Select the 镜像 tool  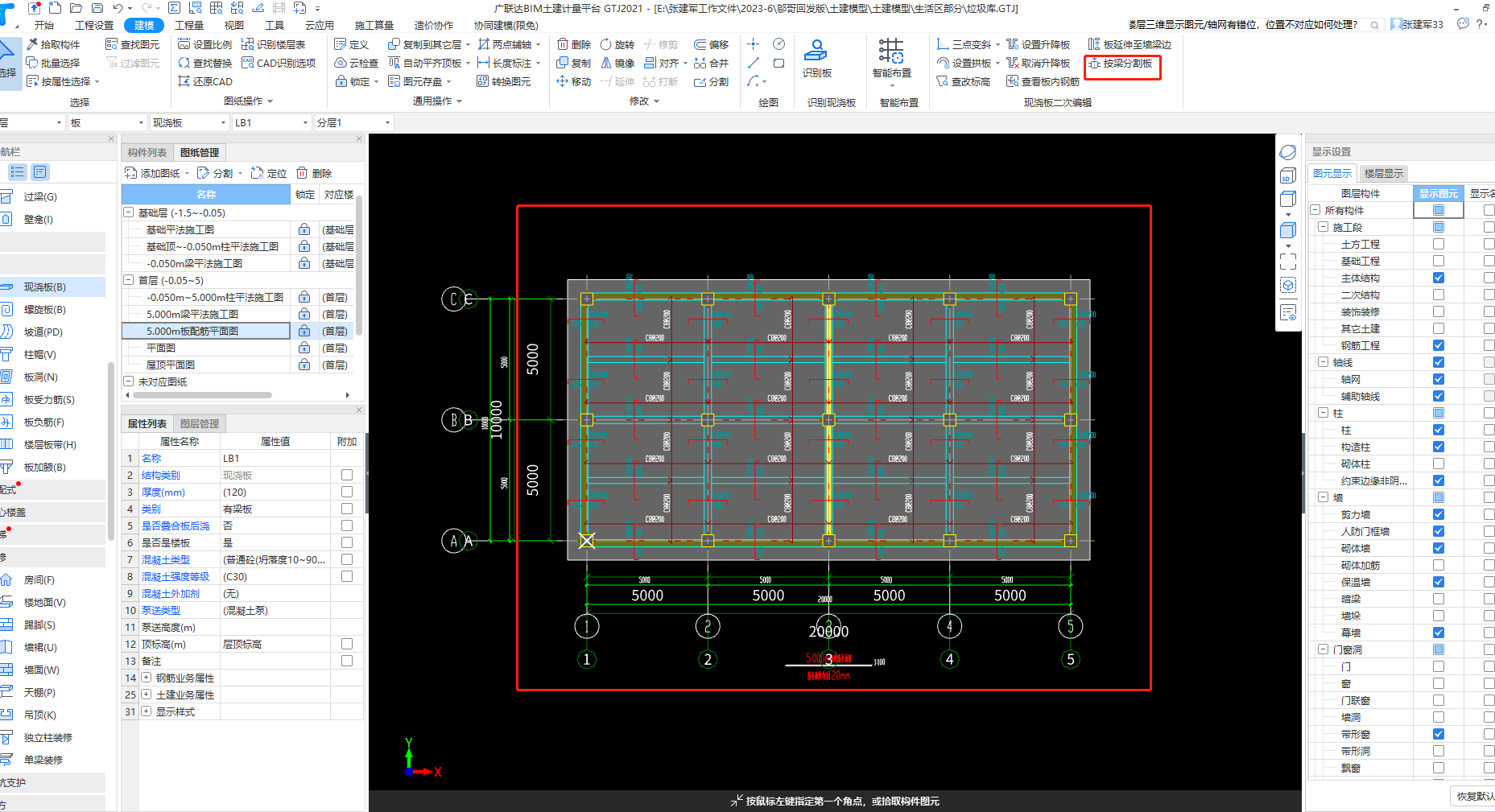click(617, 63)
